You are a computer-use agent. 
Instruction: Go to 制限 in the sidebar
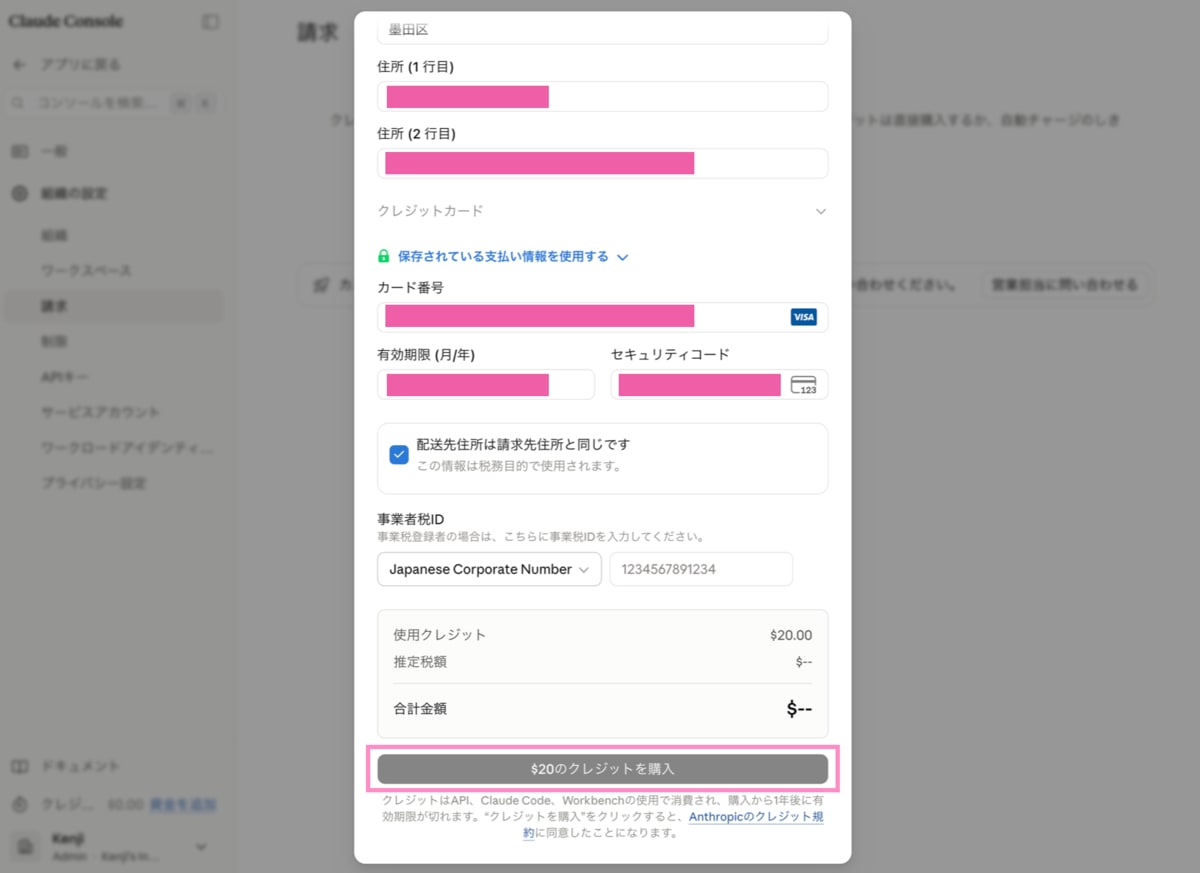click(54, 342)
